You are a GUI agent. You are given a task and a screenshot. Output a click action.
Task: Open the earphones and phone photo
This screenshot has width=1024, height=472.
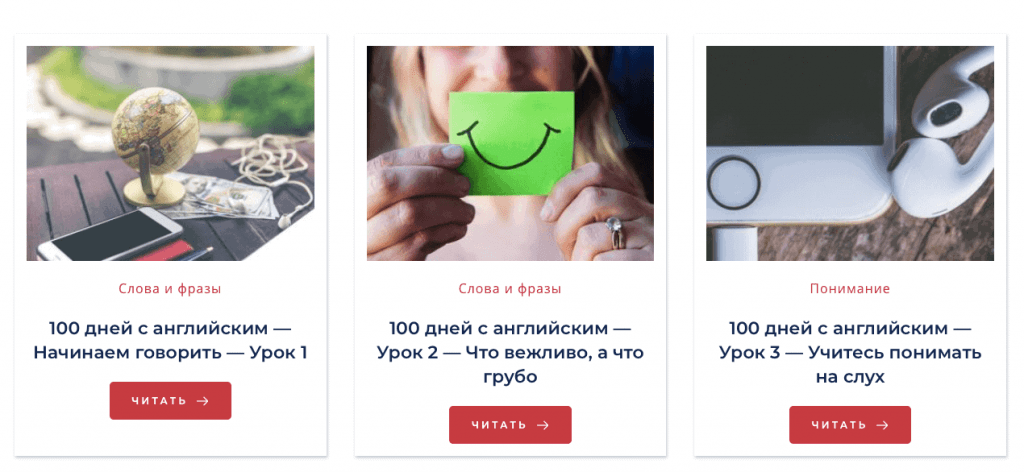click(x=850, y=153)
